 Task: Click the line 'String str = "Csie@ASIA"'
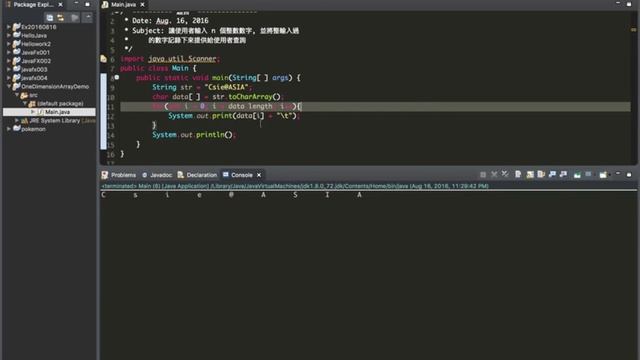202,87
